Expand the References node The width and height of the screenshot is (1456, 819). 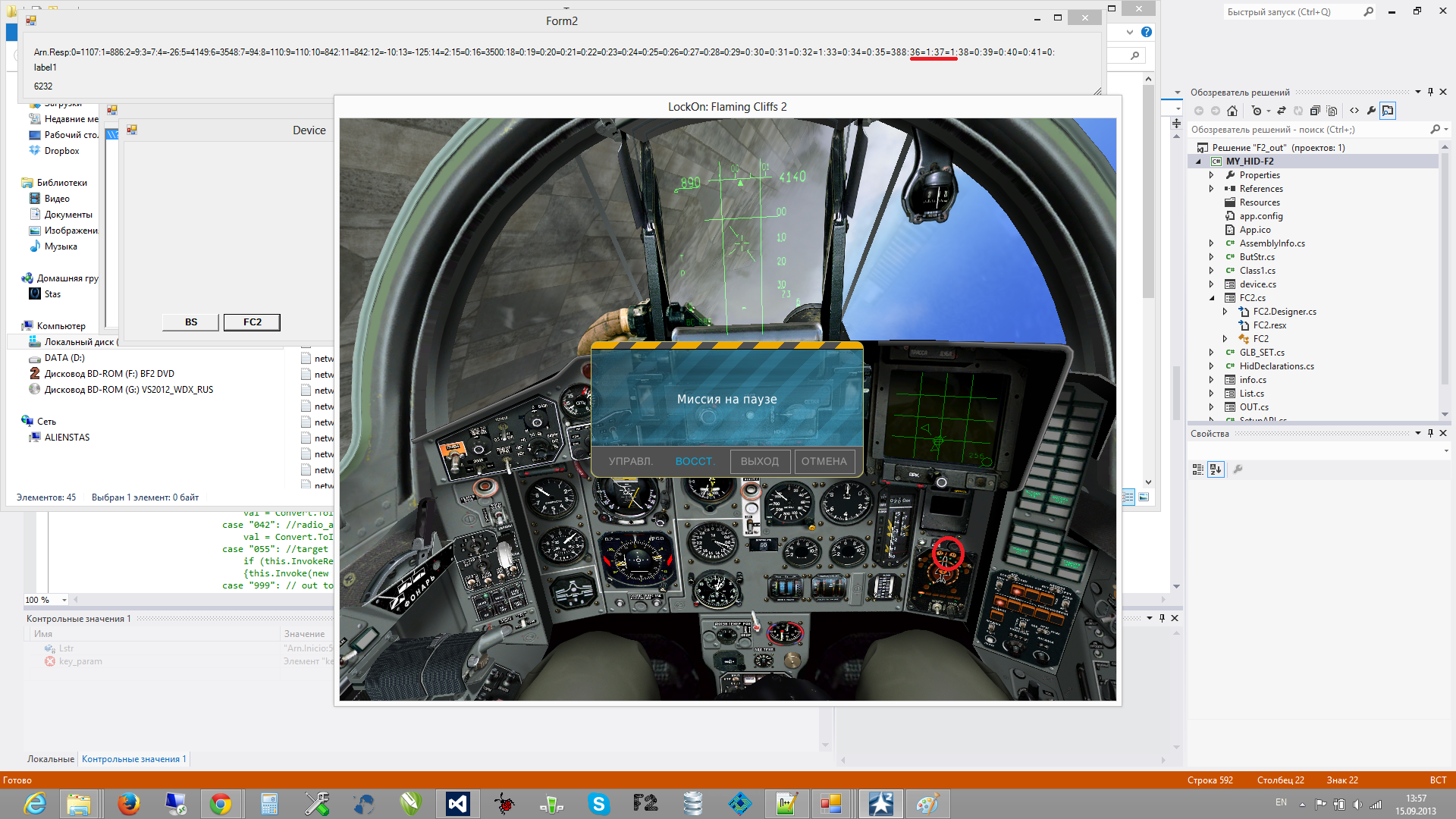click(1211, 189)
